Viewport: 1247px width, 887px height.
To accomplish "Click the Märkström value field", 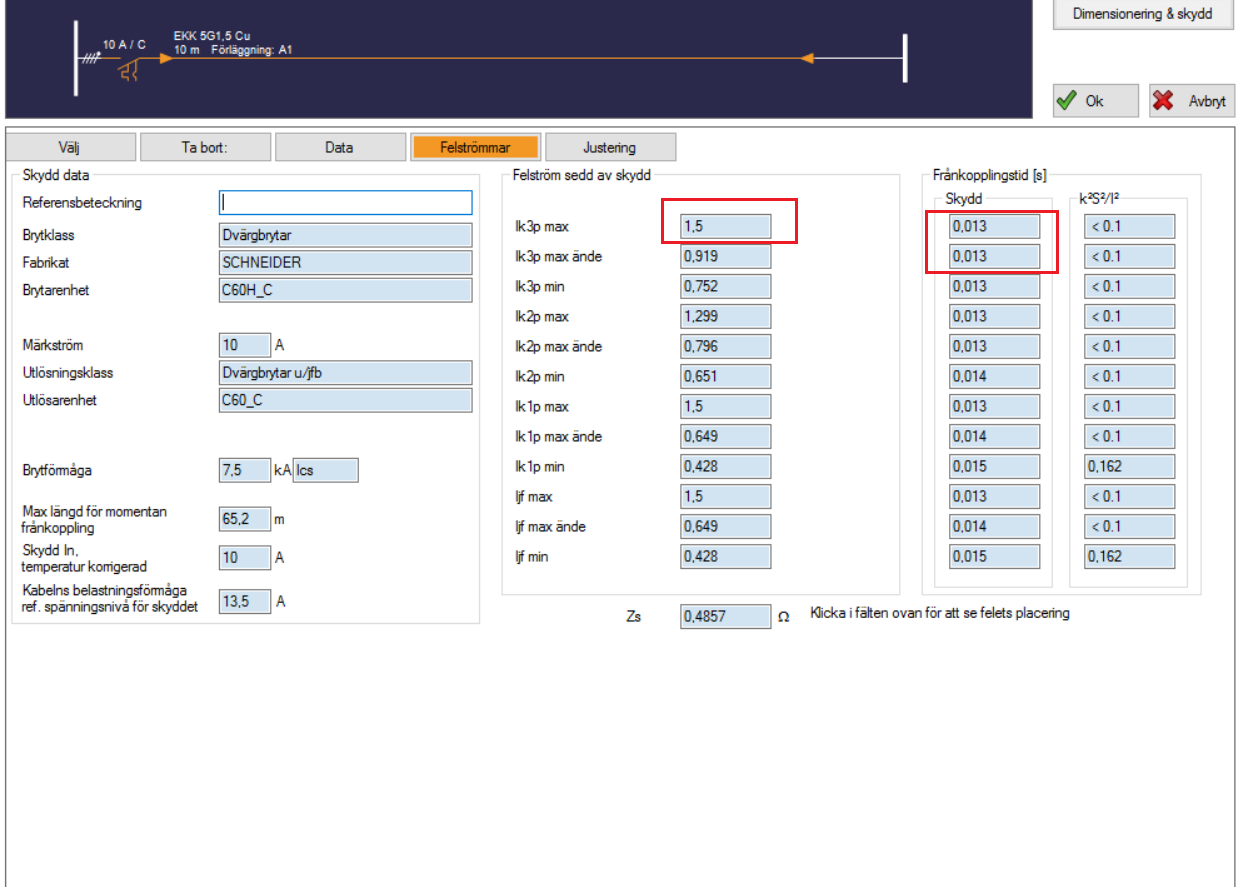I will tap(244, 345).
